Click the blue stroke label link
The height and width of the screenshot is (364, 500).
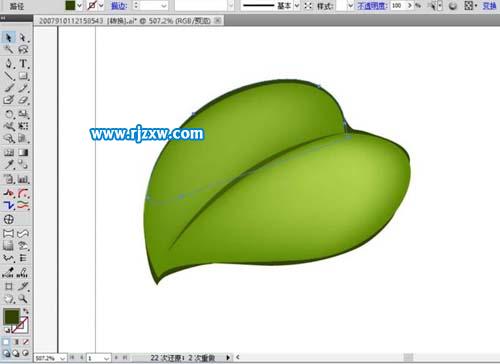coord(119,6)
